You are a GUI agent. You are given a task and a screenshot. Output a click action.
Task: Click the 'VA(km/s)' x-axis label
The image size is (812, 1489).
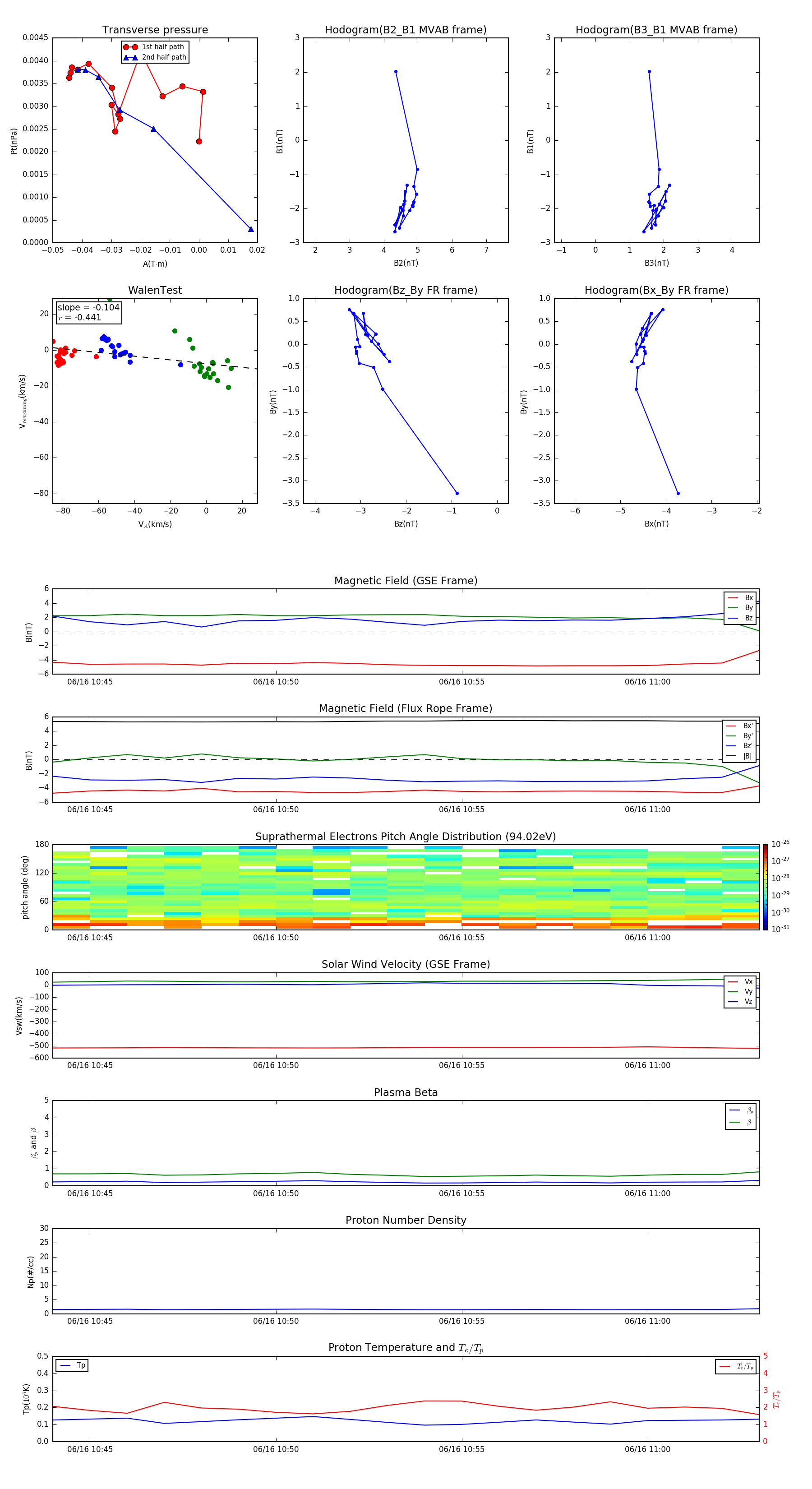click(x=155, y=524)
